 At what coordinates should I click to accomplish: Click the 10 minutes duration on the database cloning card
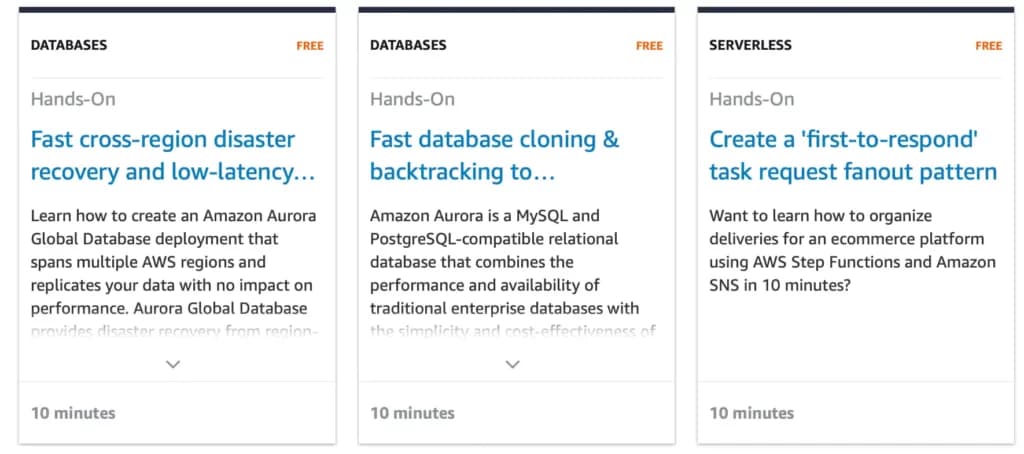[412, 412]
